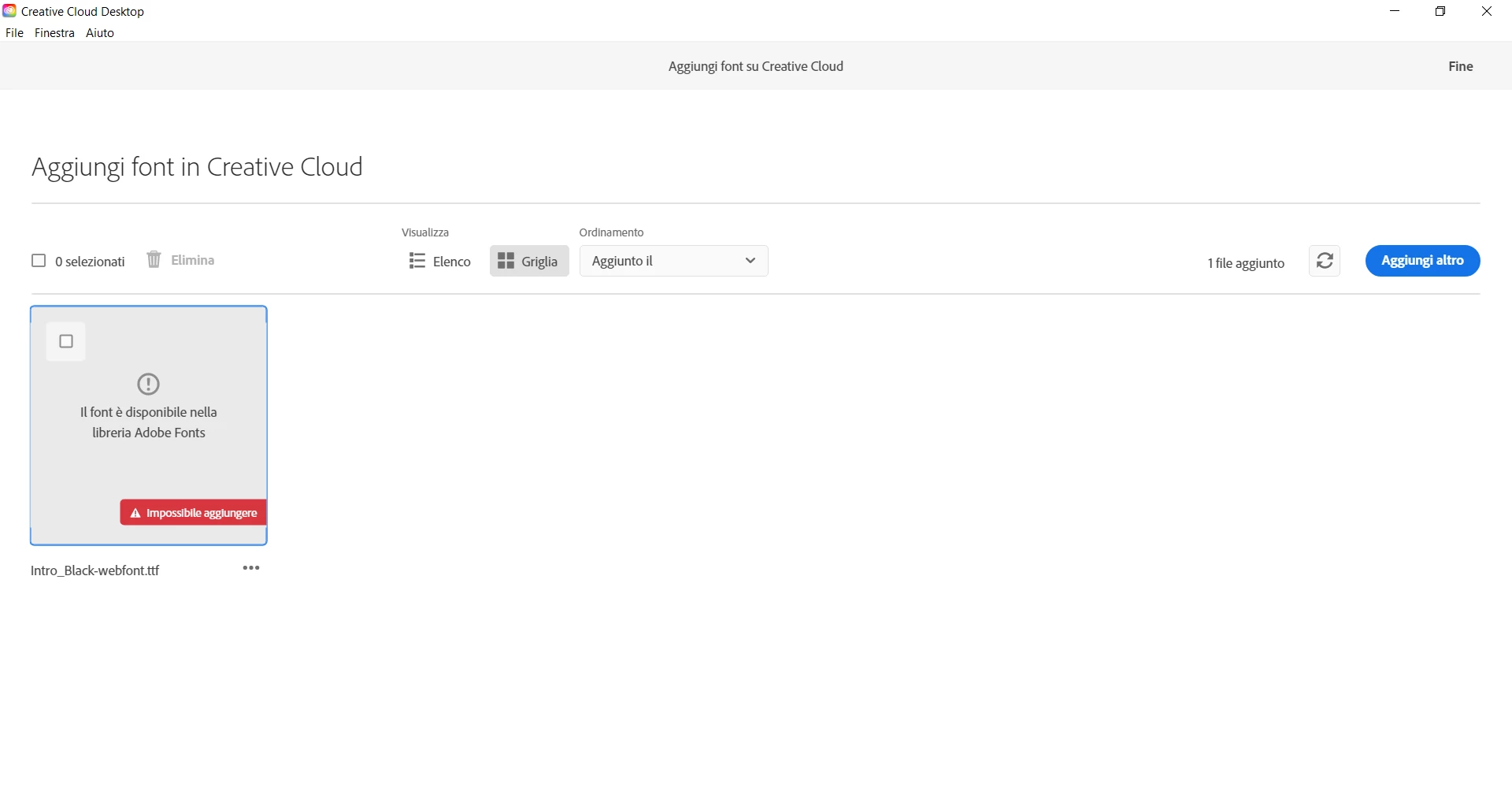Click the trash icon next to Elimina

[154, 259]
